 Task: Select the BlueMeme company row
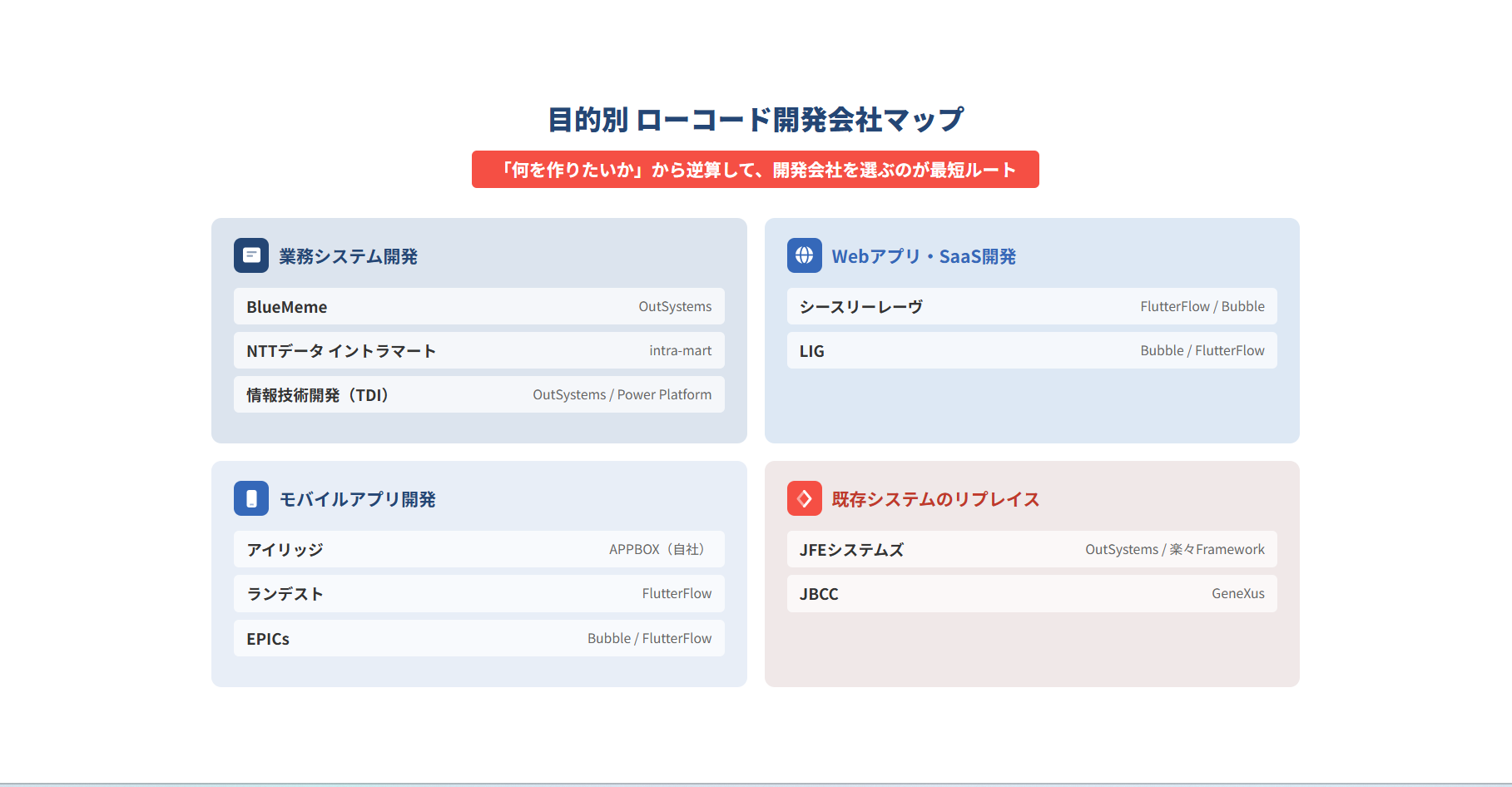pyautogui.click(x=478, y=306)
